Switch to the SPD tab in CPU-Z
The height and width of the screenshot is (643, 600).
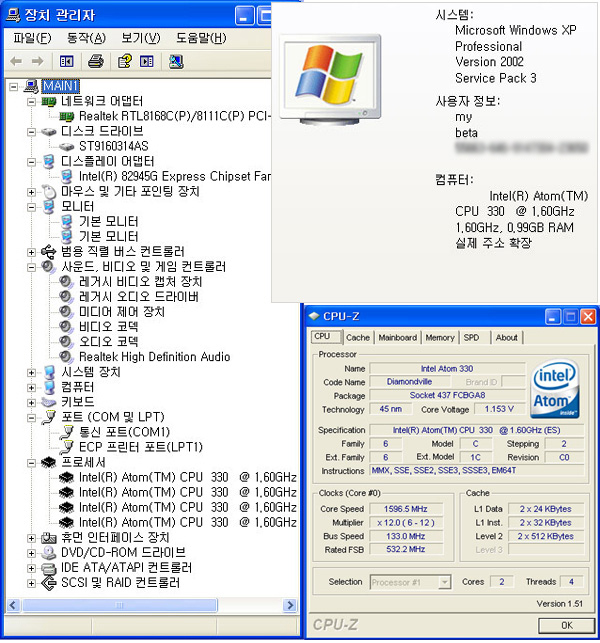[x=471, y=337]
